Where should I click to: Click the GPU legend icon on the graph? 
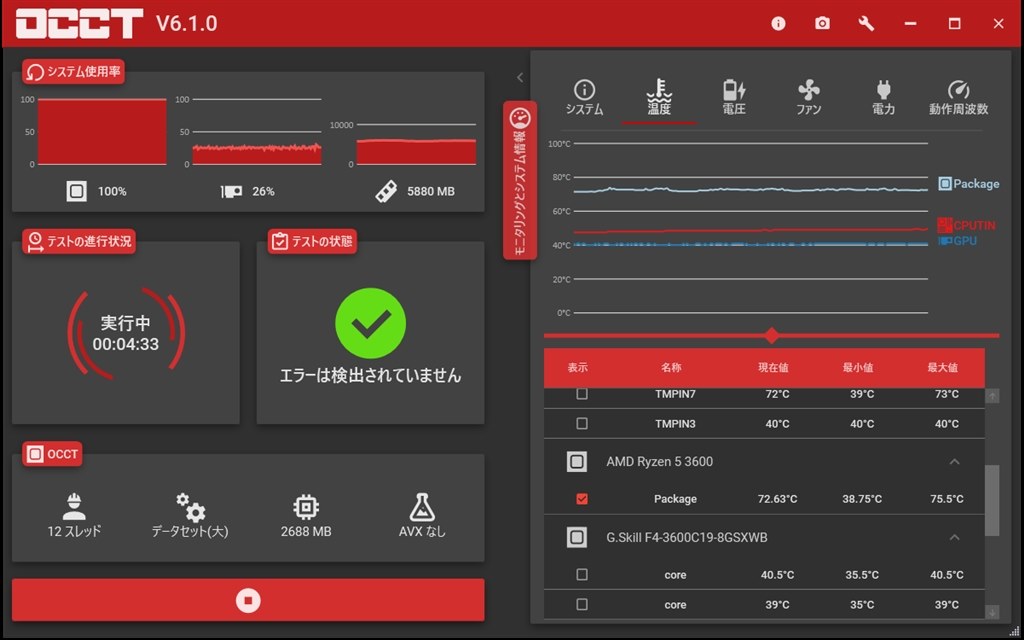pyautogui.click(x=944, y=241)
